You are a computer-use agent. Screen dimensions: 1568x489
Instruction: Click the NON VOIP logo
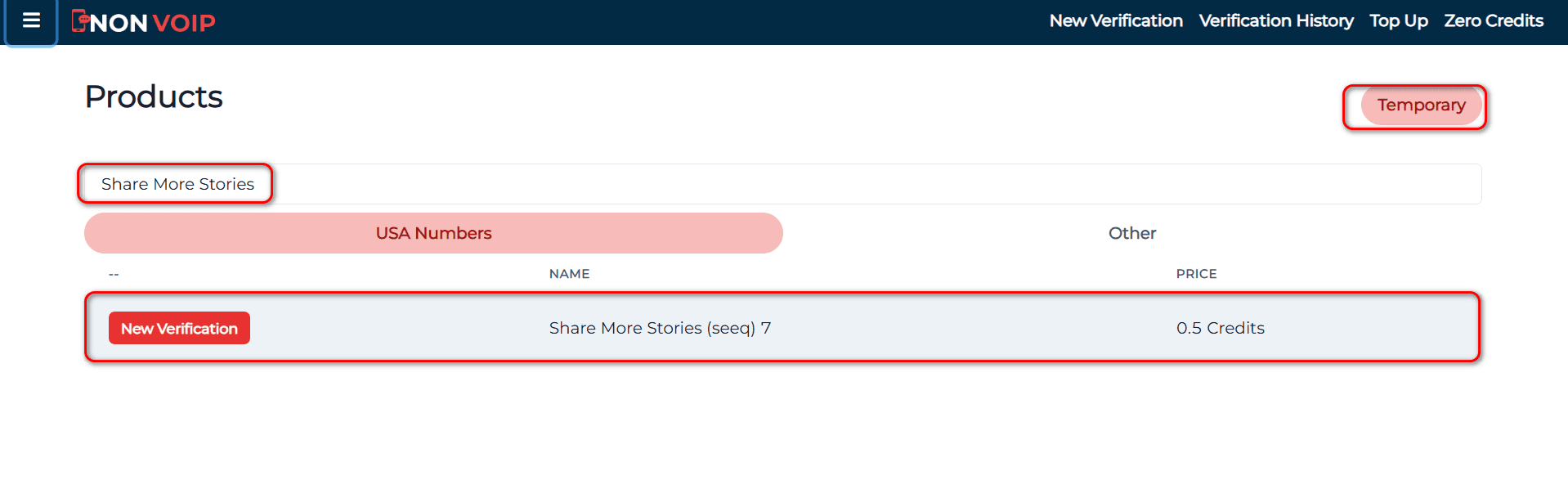[x=144, y=22]
